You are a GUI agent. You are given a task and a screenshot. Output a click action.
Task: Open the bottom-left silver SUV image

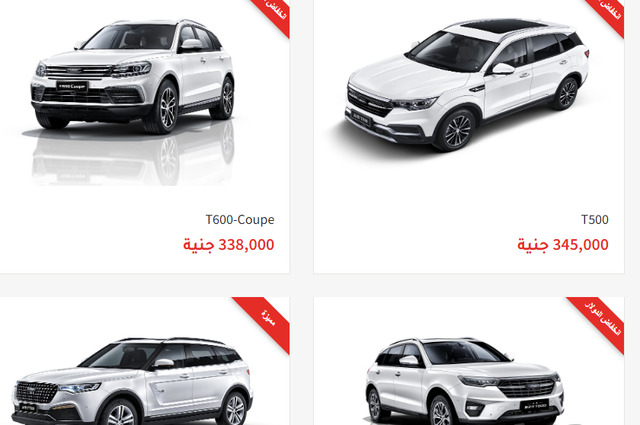click(x=133, y=381)
